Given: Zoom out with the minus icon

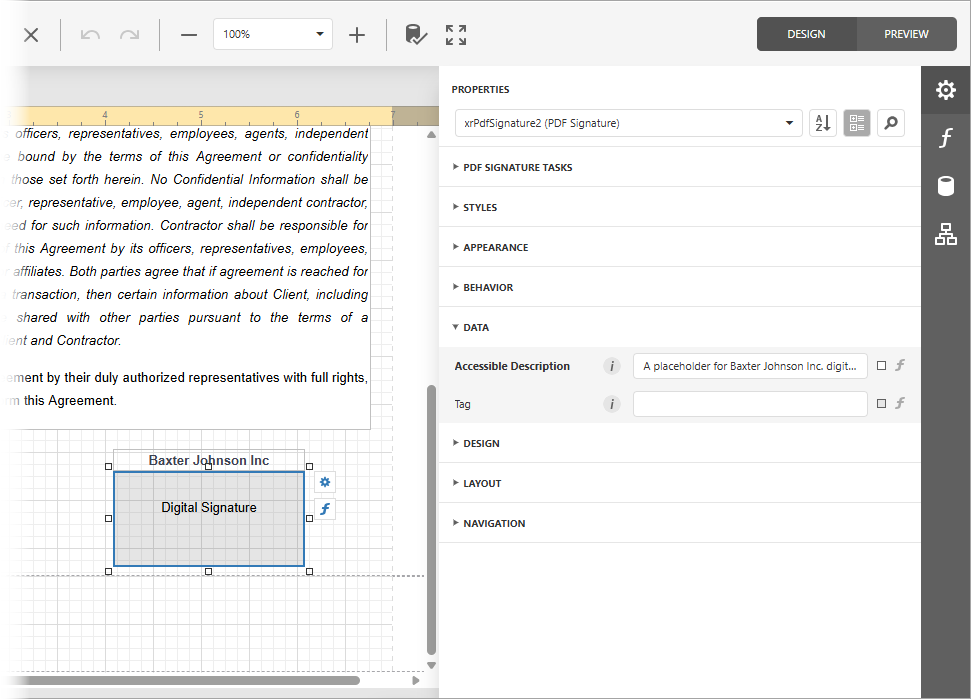Looking at the screenshot, I should (x=189, y=35).
